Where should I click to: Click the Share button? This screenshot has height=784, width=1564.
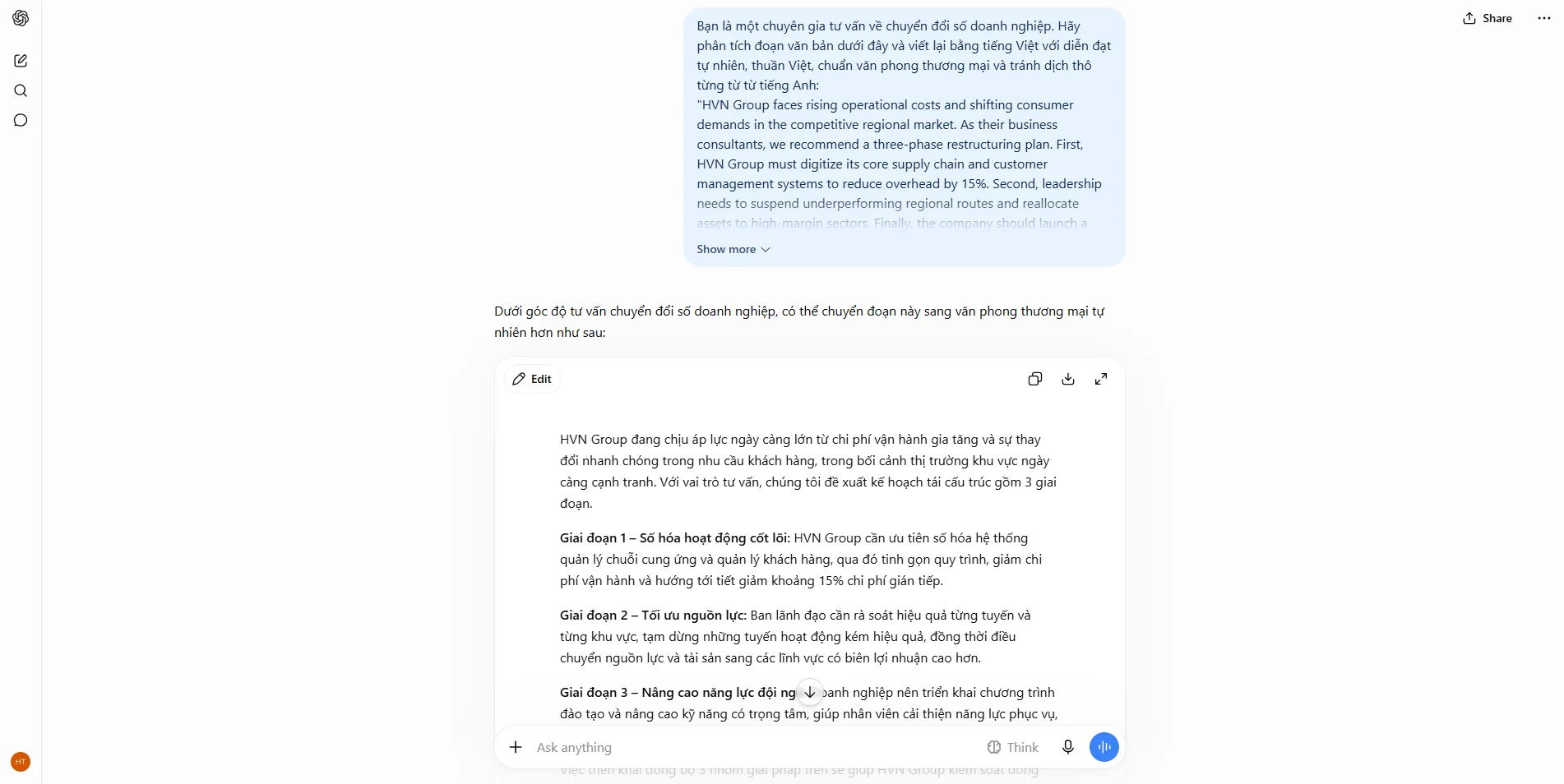click(1488, 18)
